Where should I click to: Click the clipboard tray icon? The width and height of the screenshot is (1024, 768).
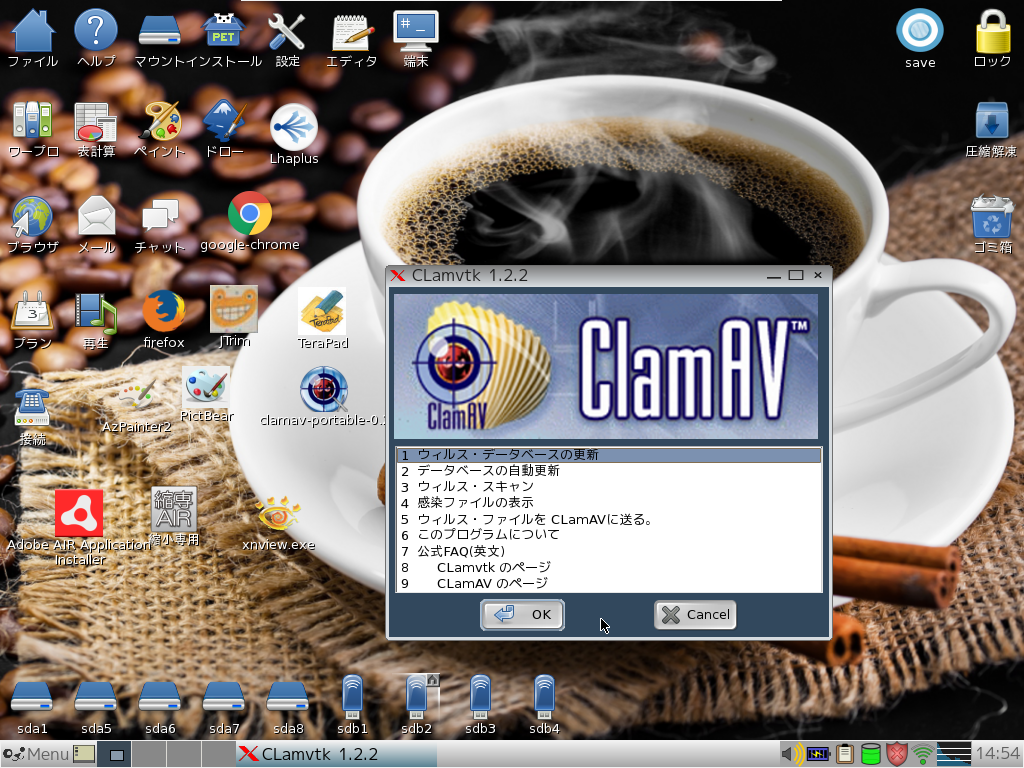(845, 754)
